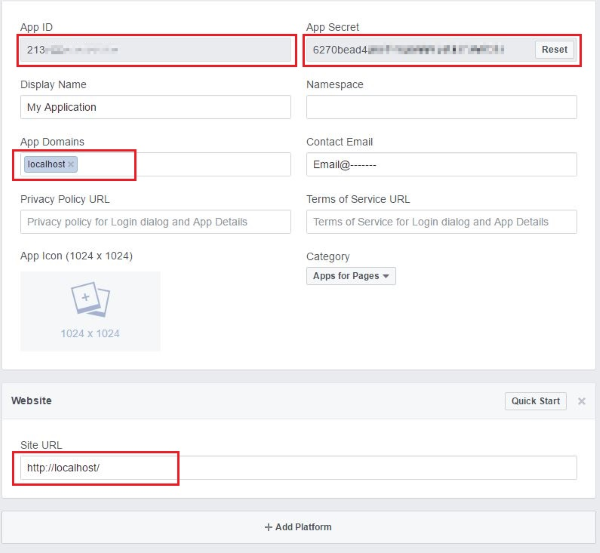600x553 pixels.
Task: Select the localhost tag text
Action: click(x=46, y=164)
